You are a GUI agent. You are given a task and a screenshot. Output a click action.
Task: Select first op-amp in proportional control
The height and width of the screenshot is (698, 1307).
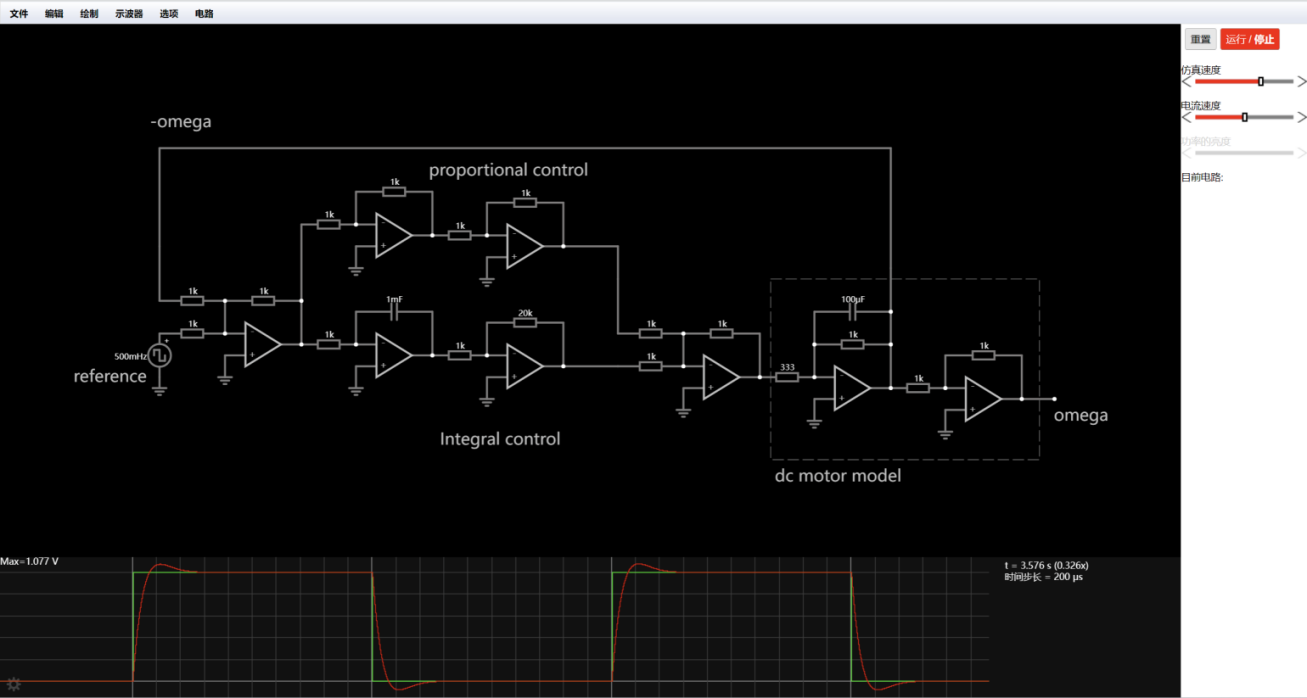[394, 235]
